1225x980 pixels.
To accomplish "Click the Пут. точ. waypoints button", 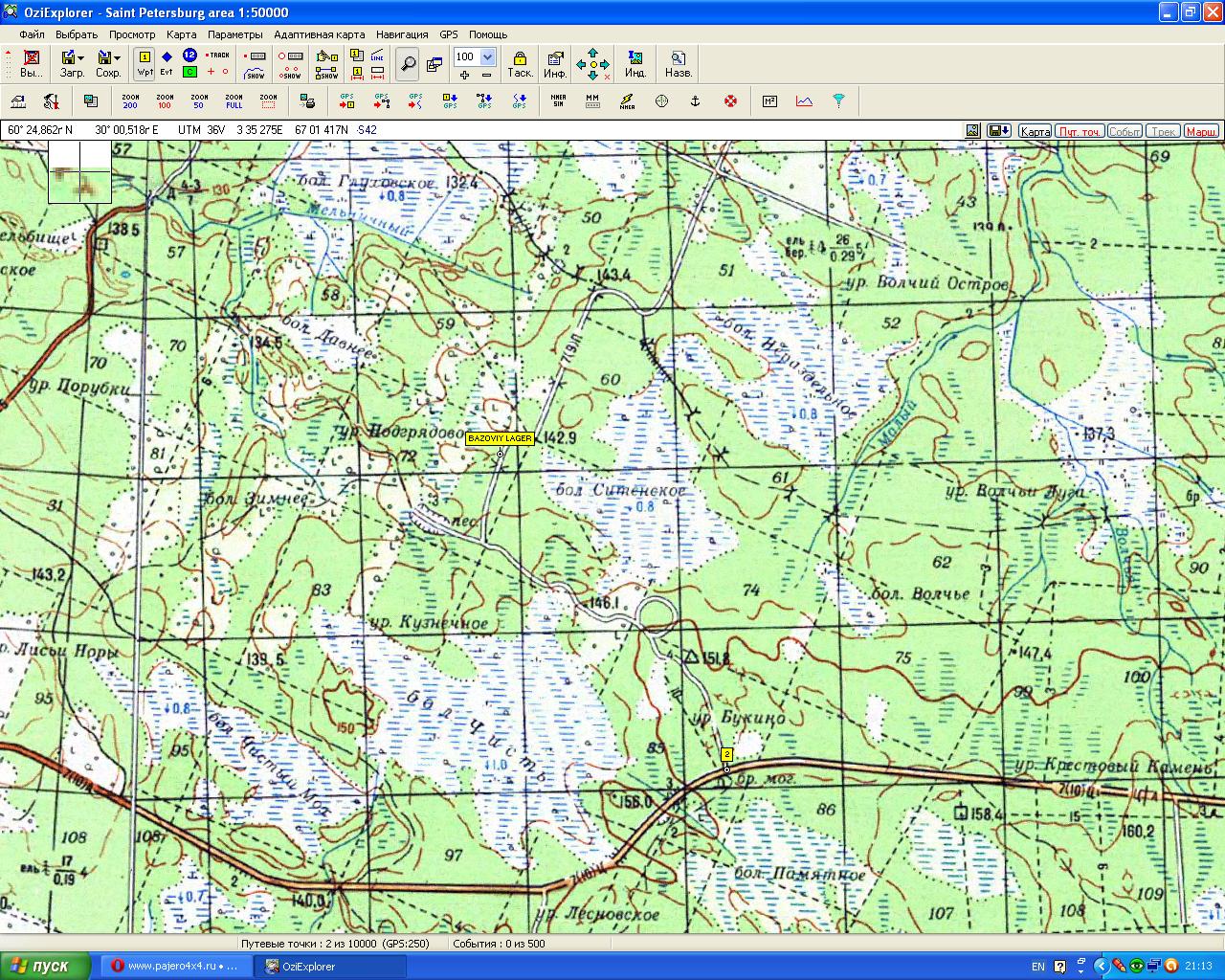I will pyautogui.click(x=1079, y=131).
